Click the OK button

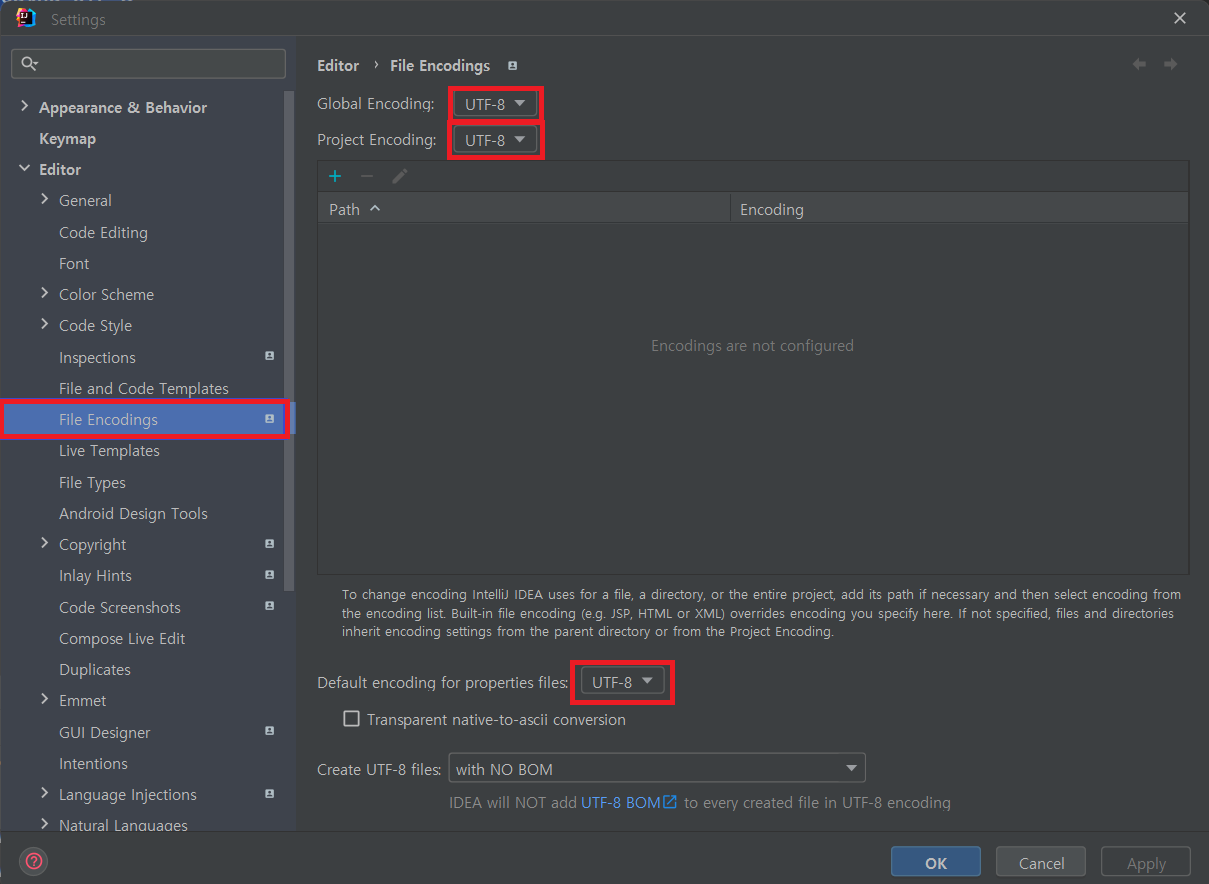(936, 863)
